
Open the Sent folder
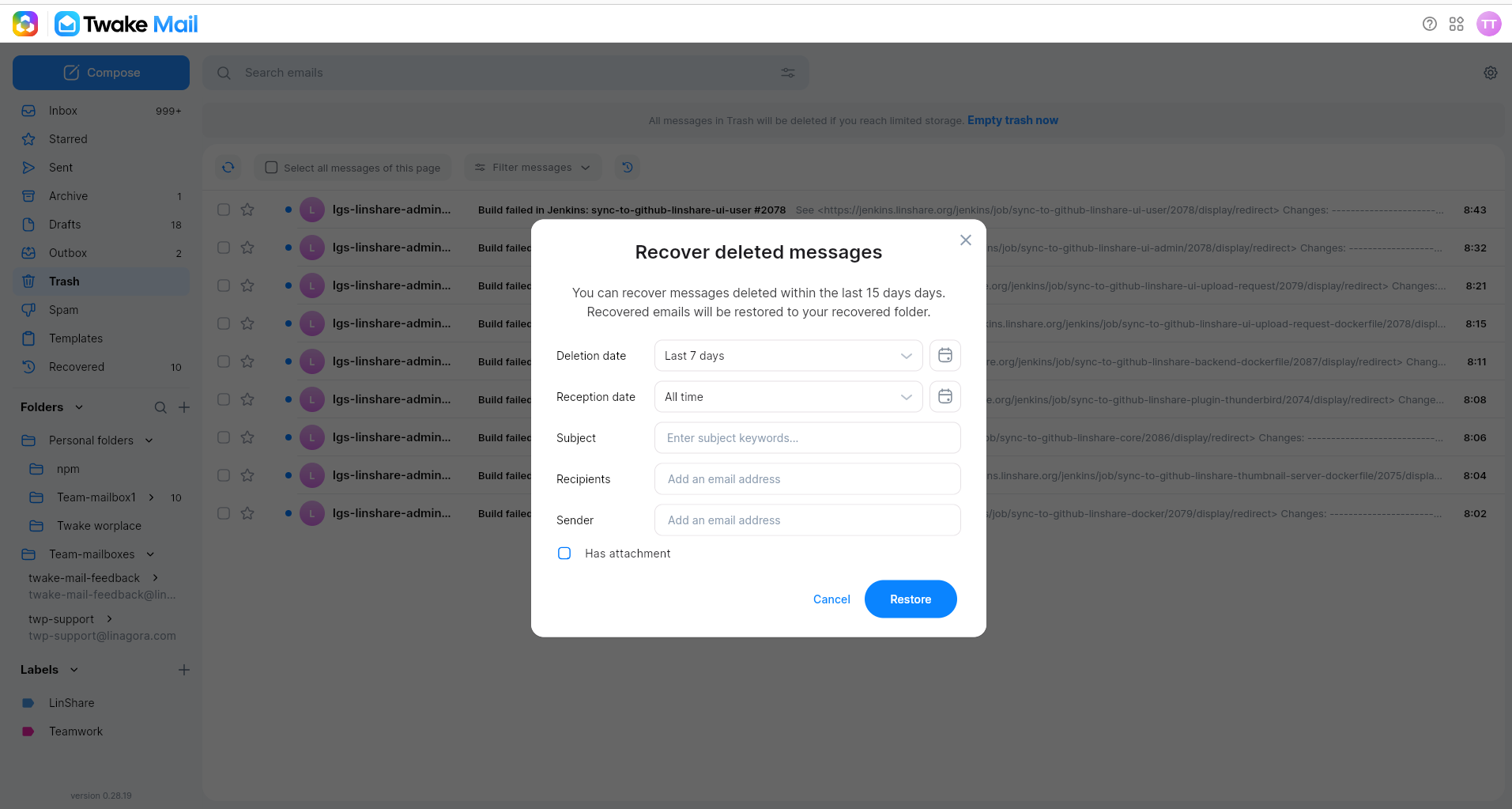click(101, 168)
